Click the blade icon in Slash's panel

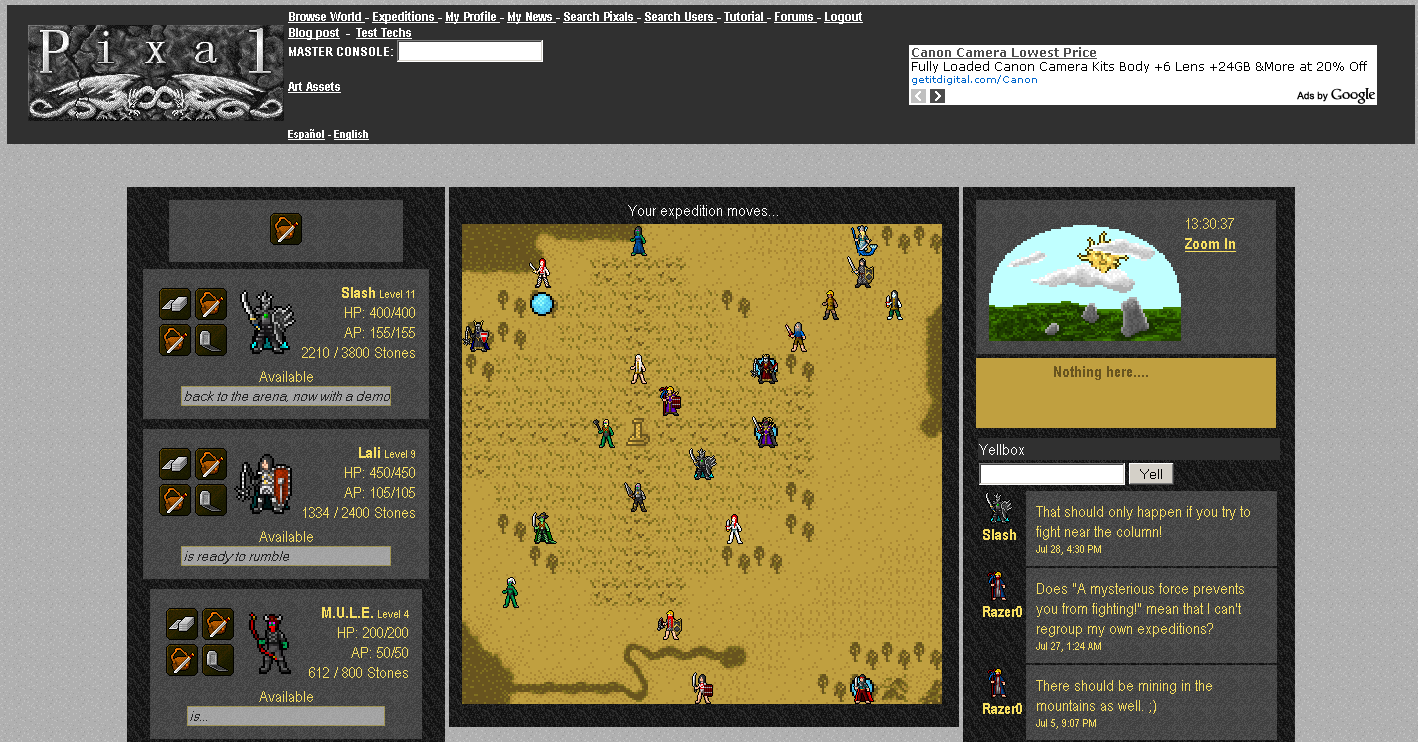[211, 340]
